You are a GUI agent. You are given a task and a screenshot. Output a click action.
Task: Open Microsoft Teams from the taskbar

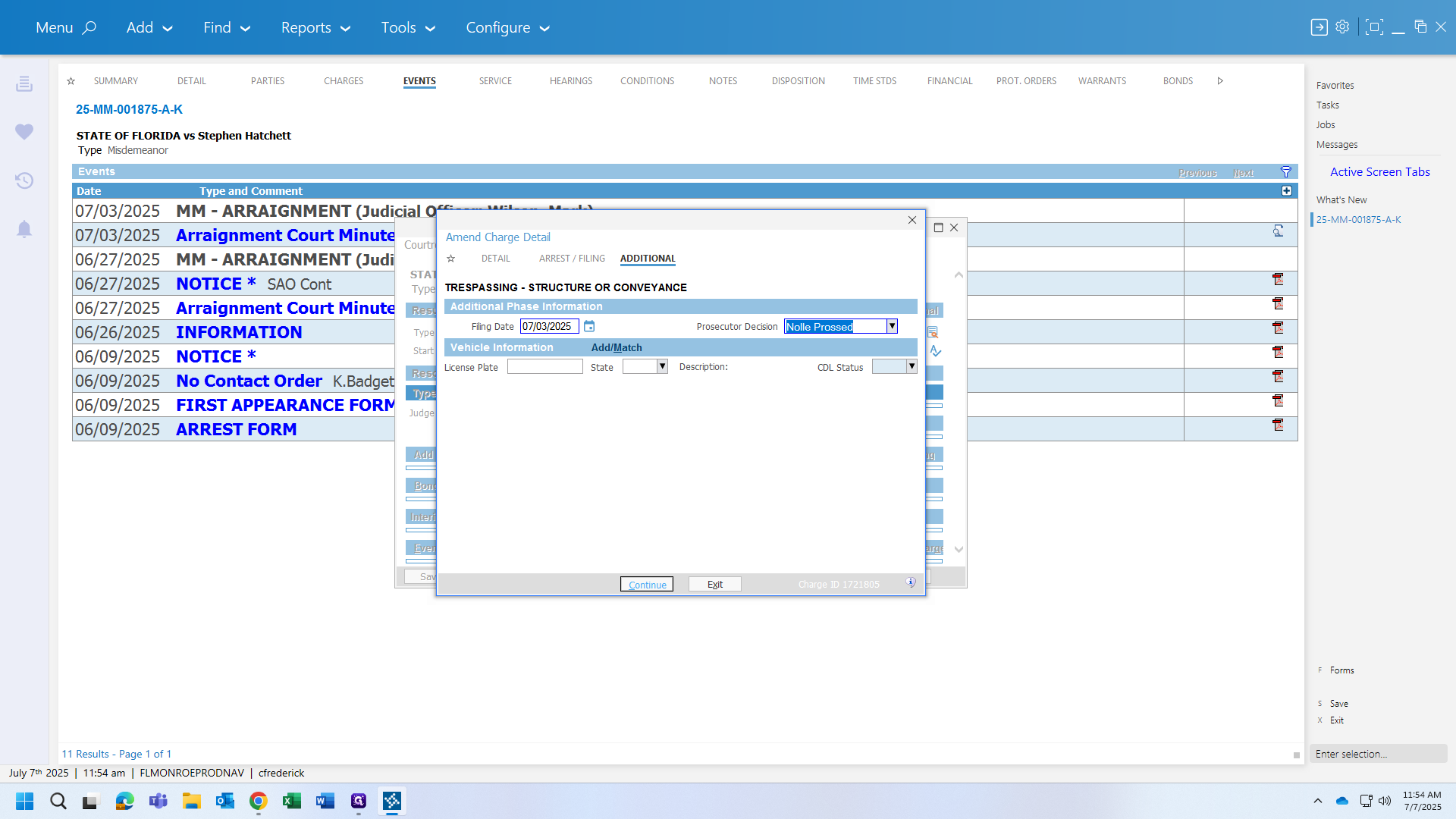coord(158,801)
